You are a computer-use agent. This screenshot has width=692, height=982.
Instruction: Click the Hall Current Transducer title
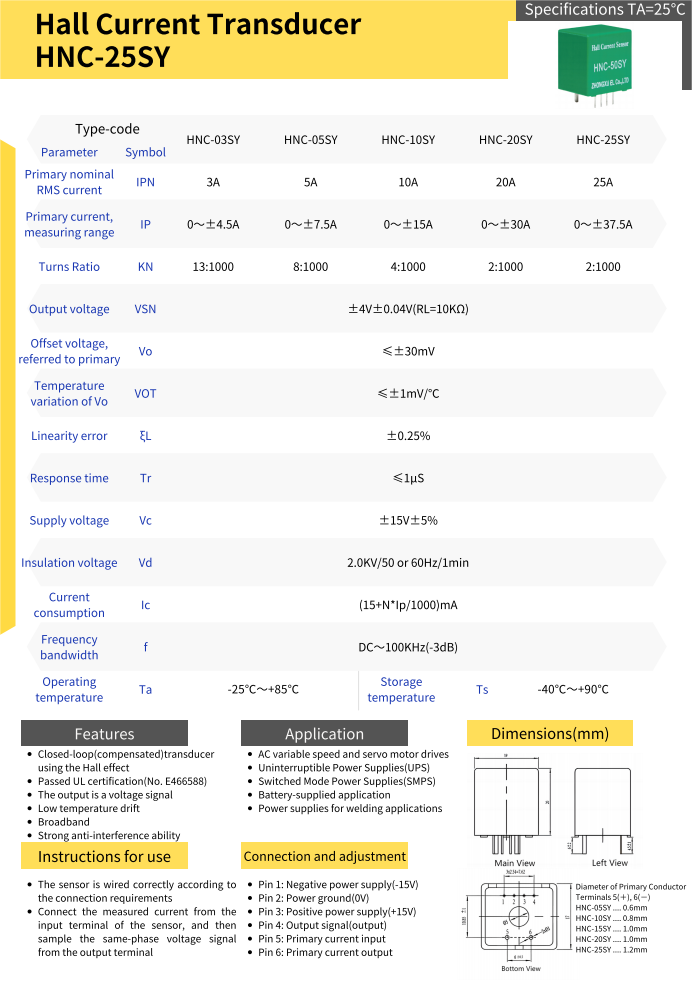click(198, 25)
